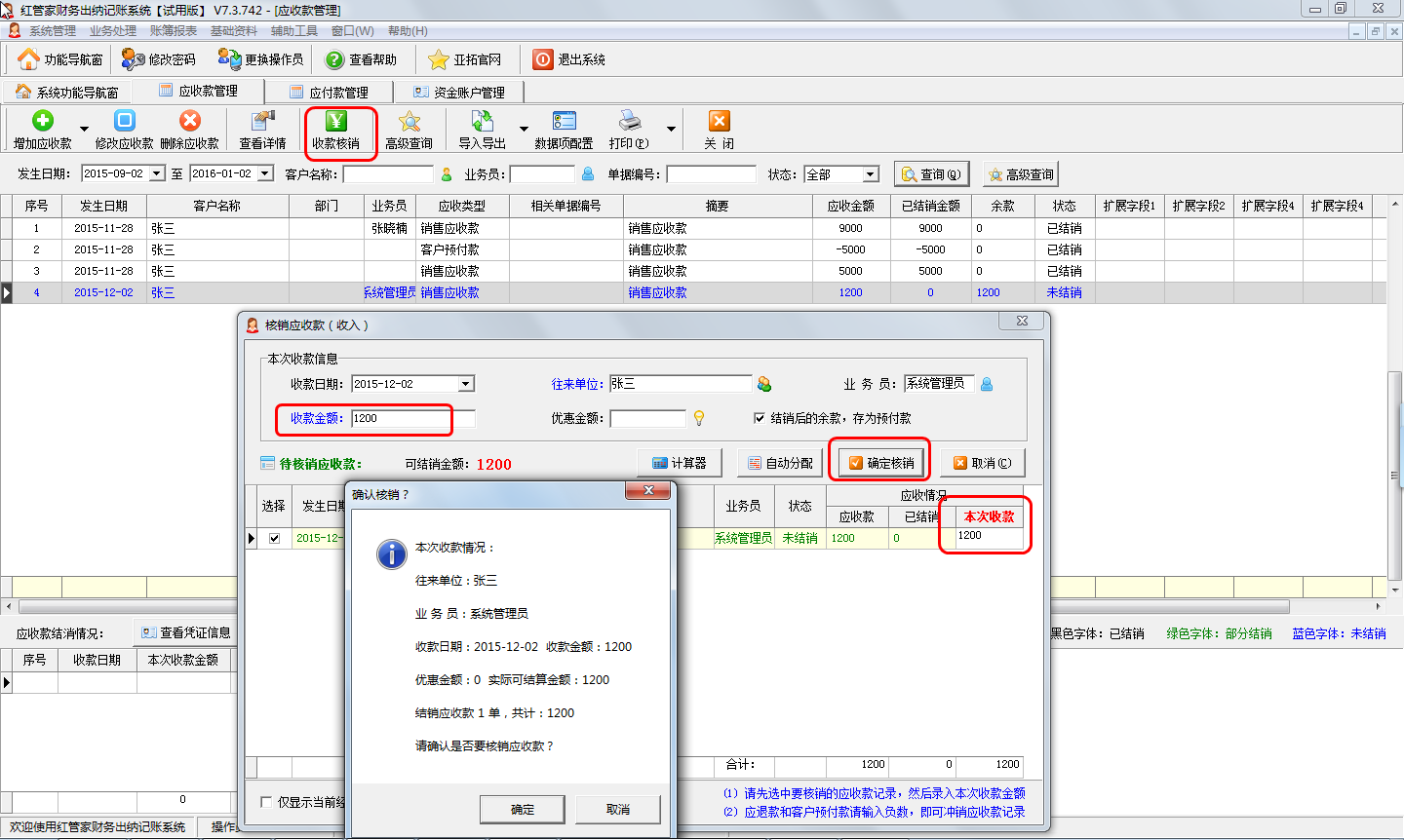Click the 往来单位 lookup icon
This screenshot has height=840, width=1404.
click(x=764, y=384)
